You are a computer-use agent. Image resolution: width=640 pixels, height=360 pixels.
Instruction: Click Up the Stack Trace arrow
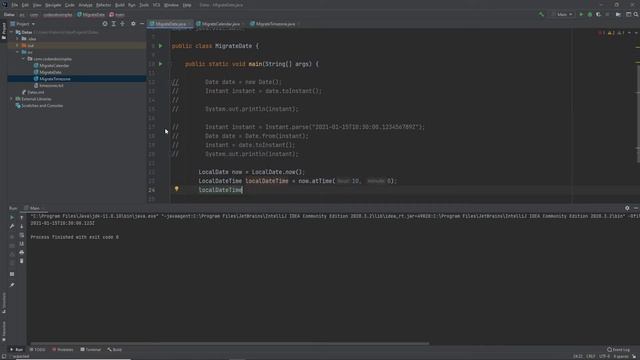[x=22, y=218]
